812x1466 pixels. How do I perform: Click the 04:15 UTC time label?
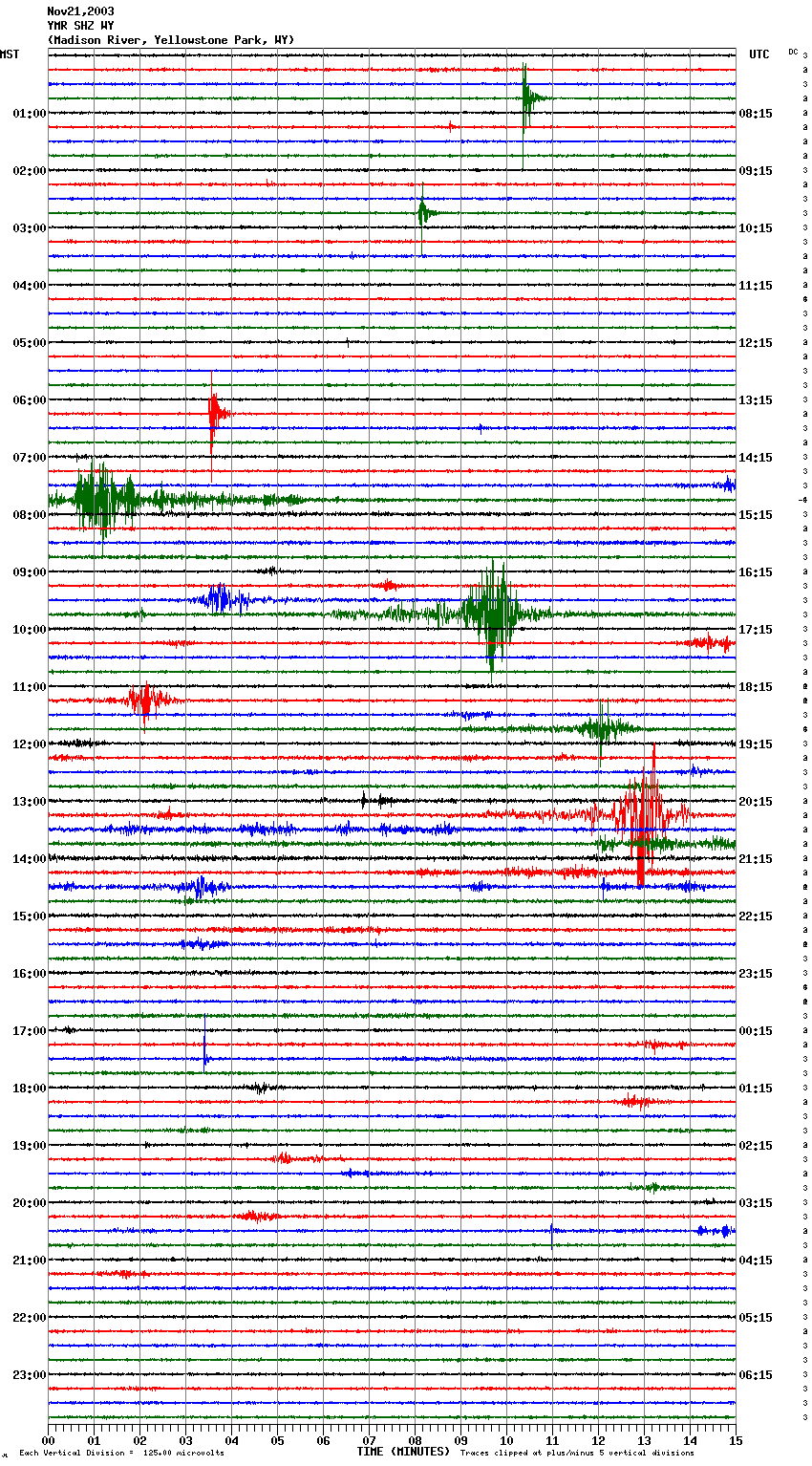[756, 1261]
